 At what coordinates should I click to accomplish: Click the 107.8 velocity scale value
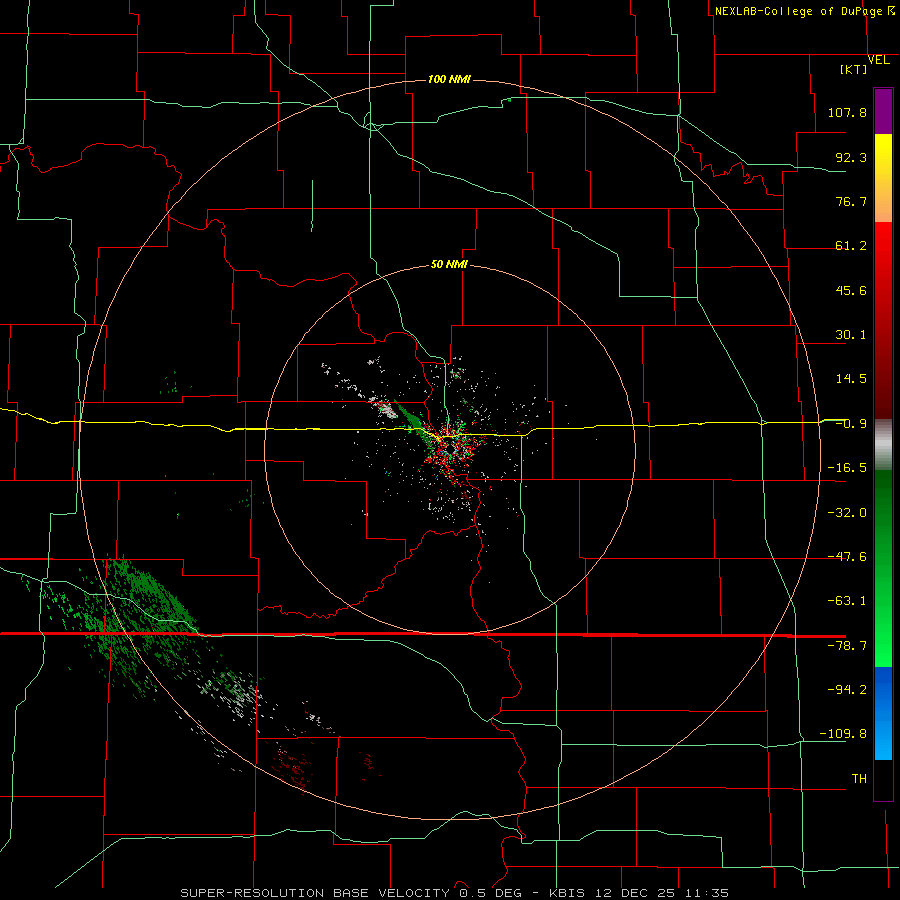coord(847,112)
